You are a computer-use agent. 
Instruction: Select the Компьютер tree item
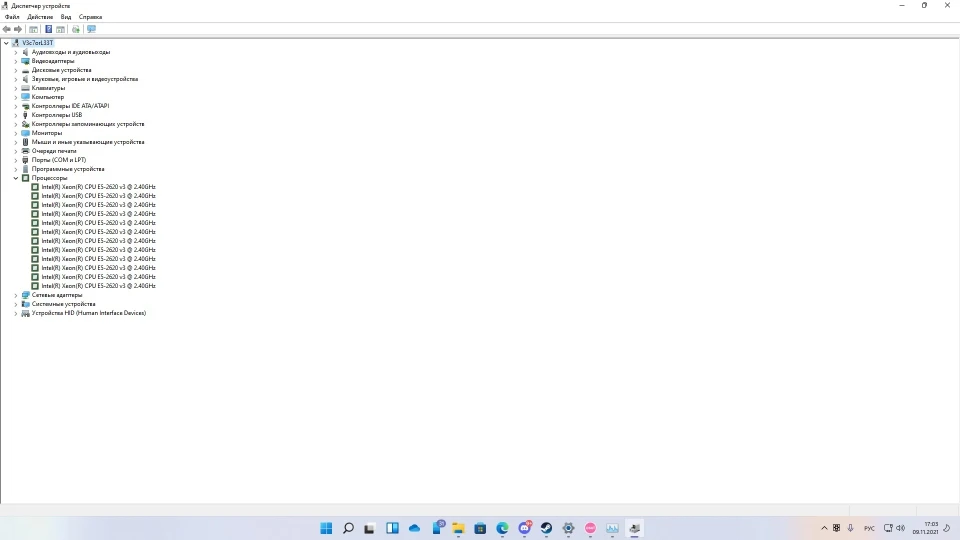pos(48,97)
